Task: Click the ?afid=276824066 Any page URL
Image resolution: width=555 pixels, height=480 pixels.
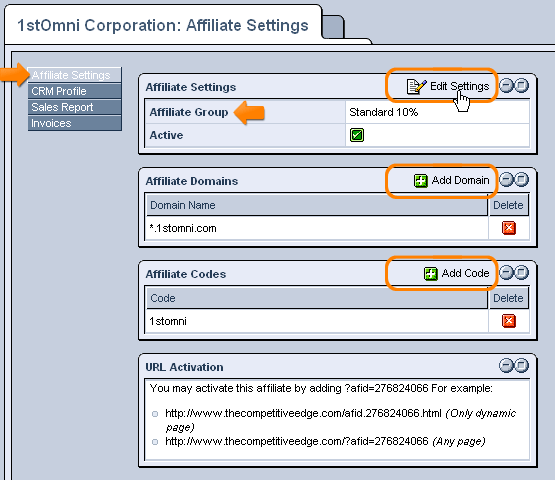Action: tap(297, 441)
